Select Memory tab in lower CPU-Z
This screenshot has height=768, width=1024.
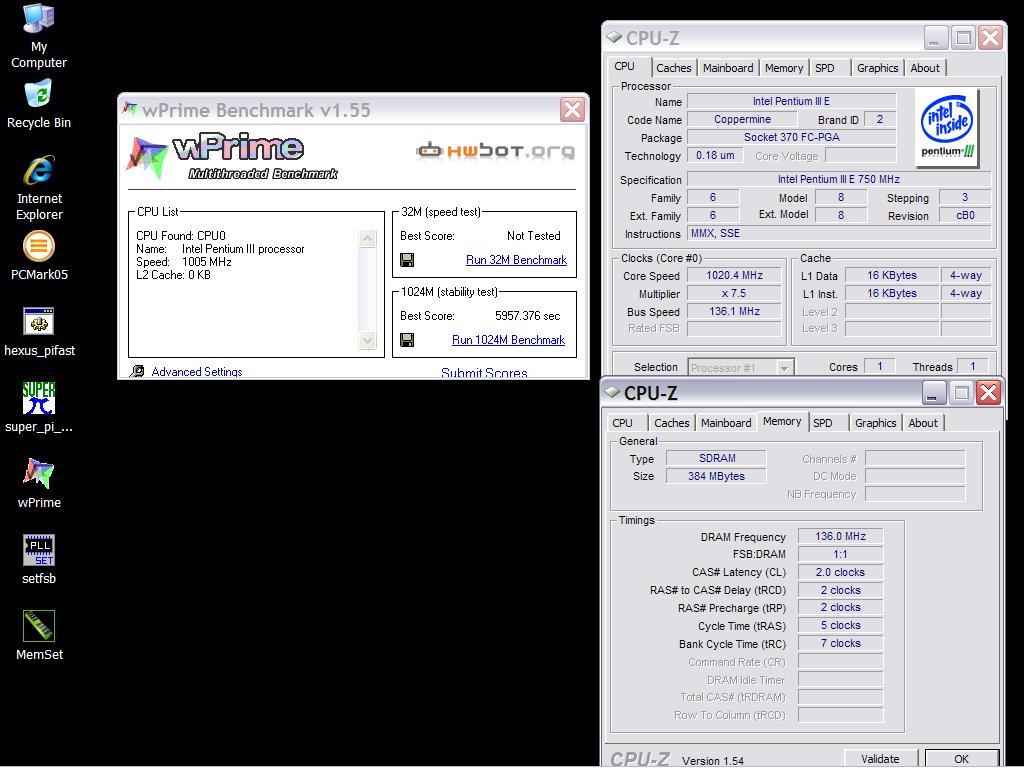pos(782,422)
